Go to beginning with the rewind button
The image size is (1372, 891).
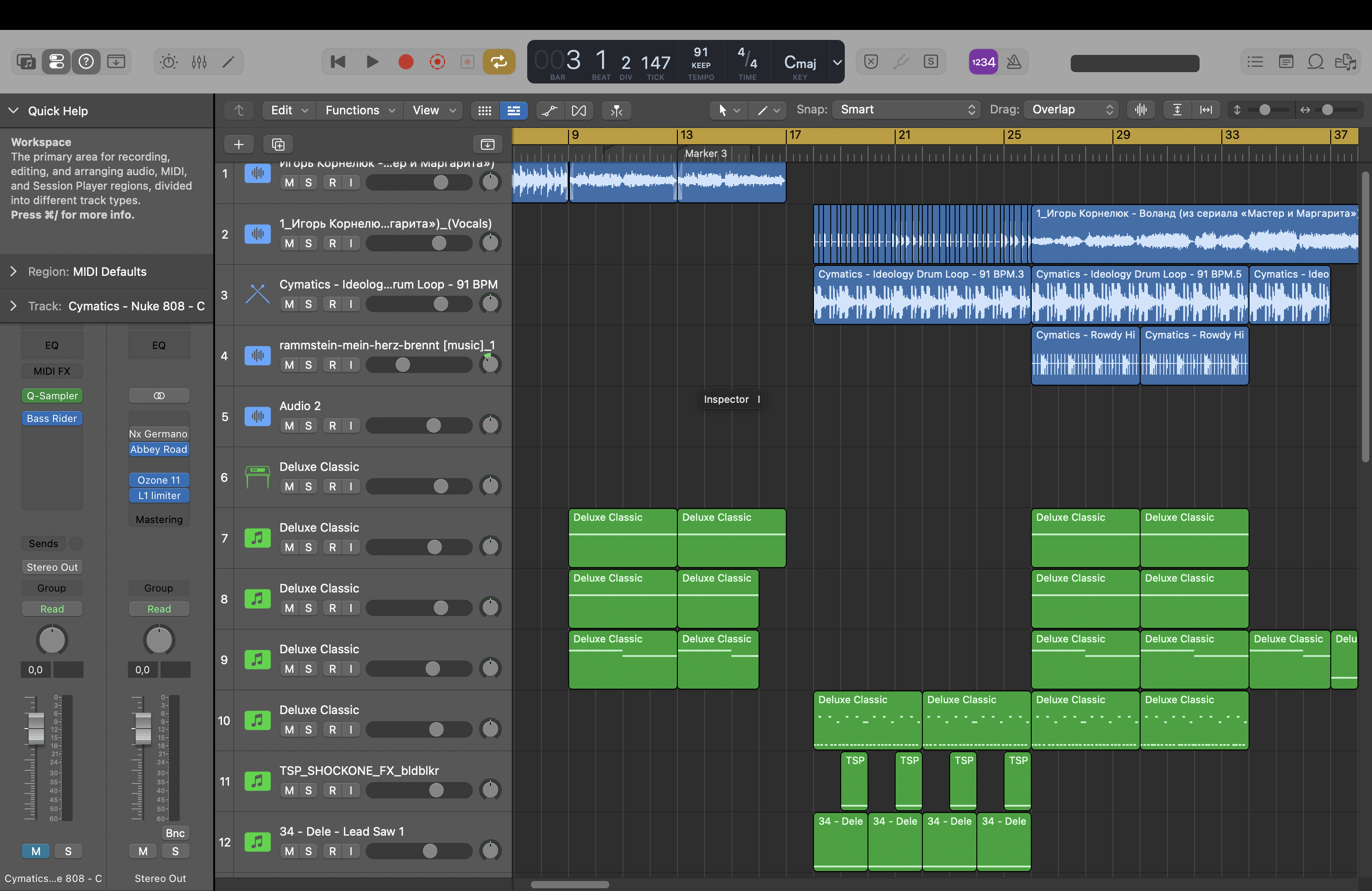338,62
